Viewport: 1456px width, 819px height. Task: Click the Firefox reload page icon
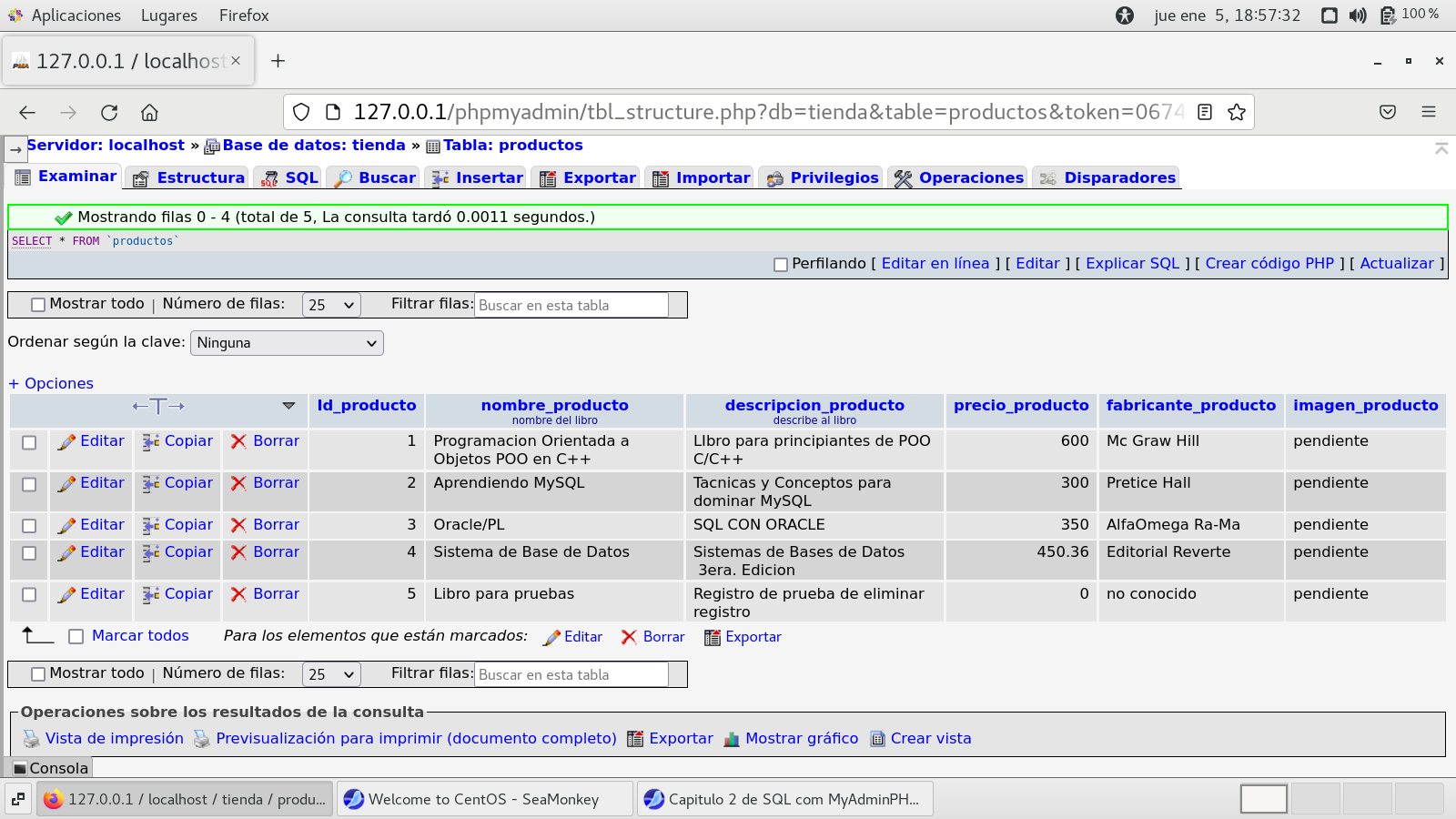[x=109, y=112]
